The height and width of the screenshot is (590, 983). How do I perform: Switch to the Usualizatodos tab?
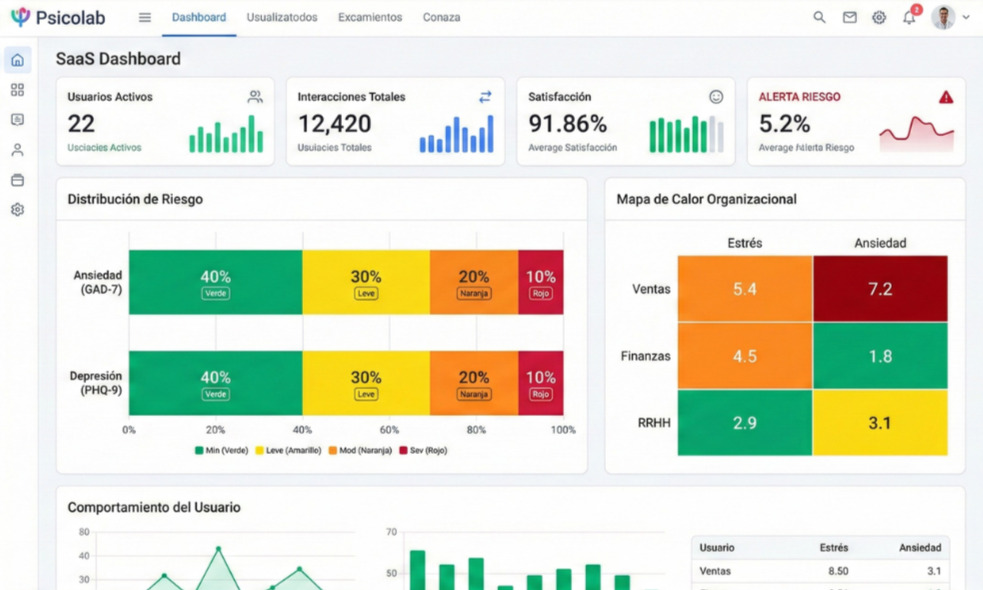click(282, 17)
